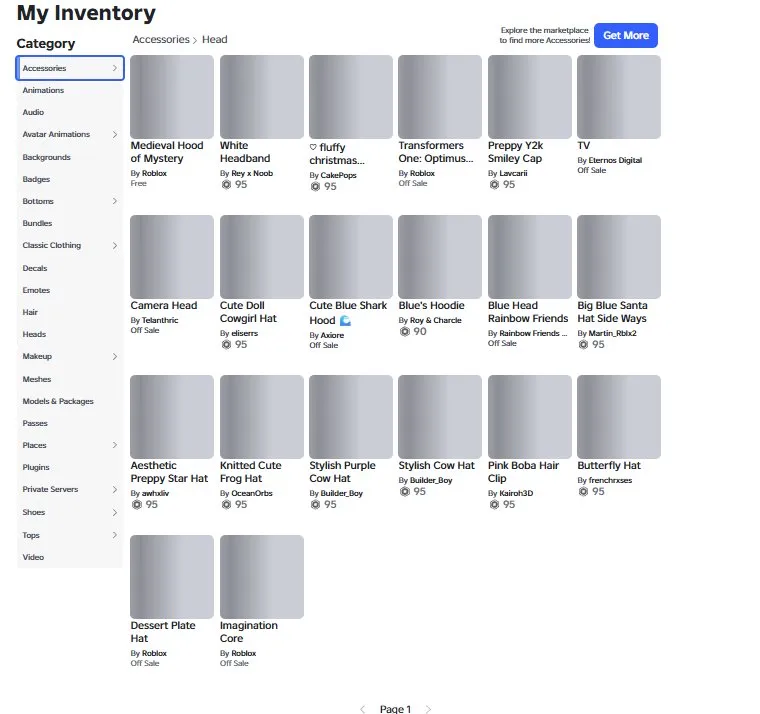Open the Camera Head thumbnail

172,256
